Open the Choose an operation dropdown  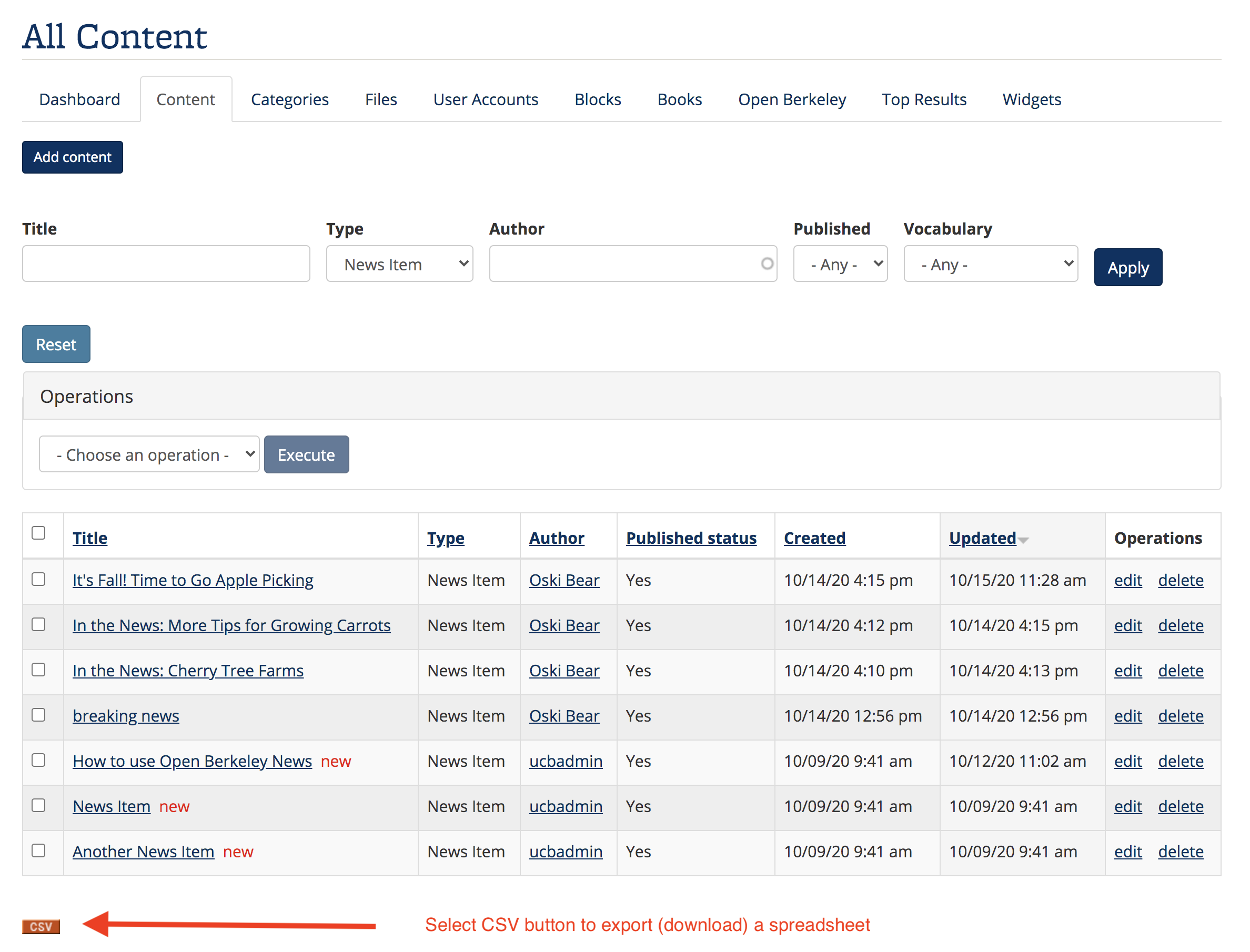149,454
